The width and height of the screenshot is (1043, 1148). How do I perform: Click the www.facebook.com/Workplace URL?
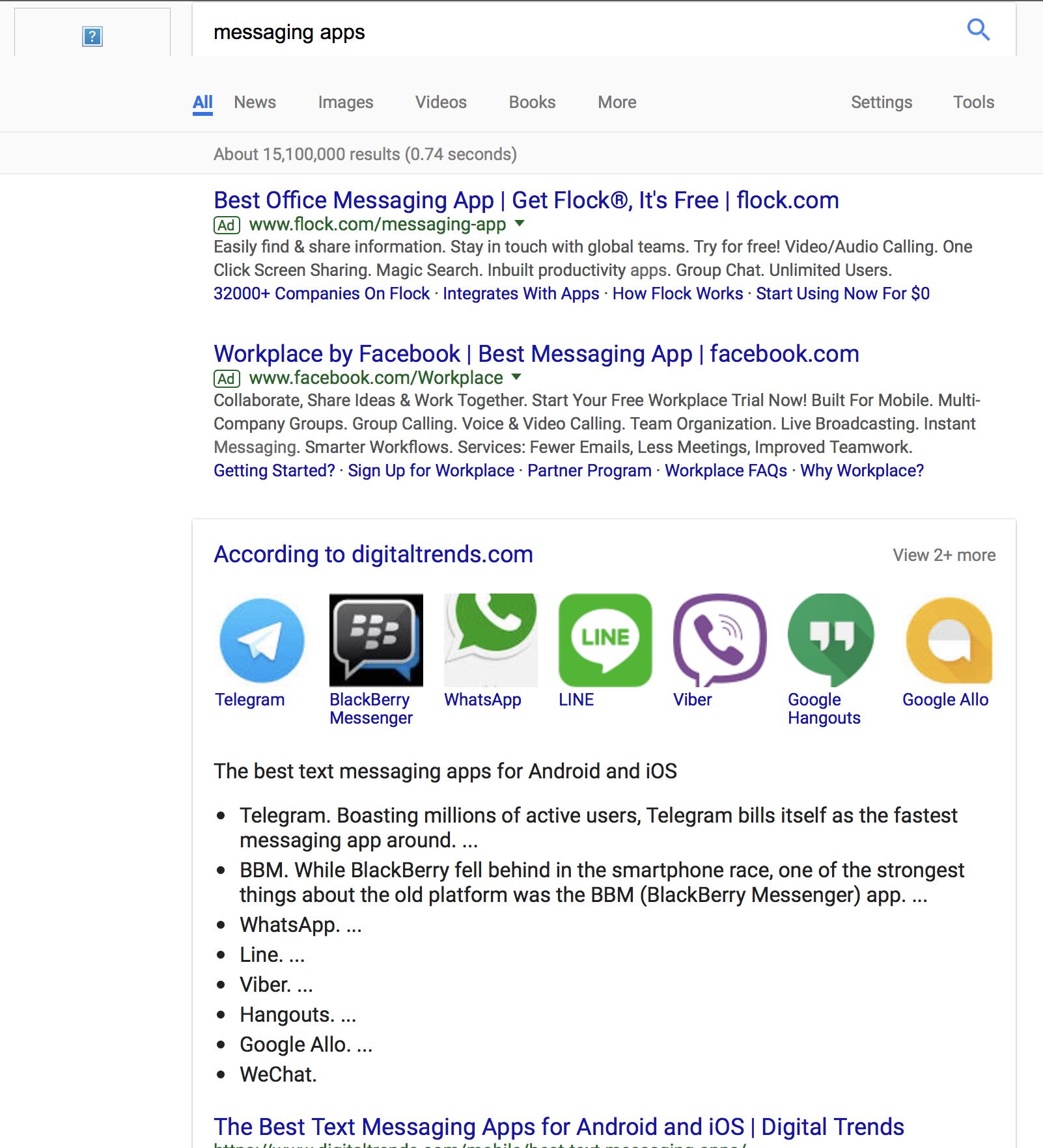tap(376, 378)
